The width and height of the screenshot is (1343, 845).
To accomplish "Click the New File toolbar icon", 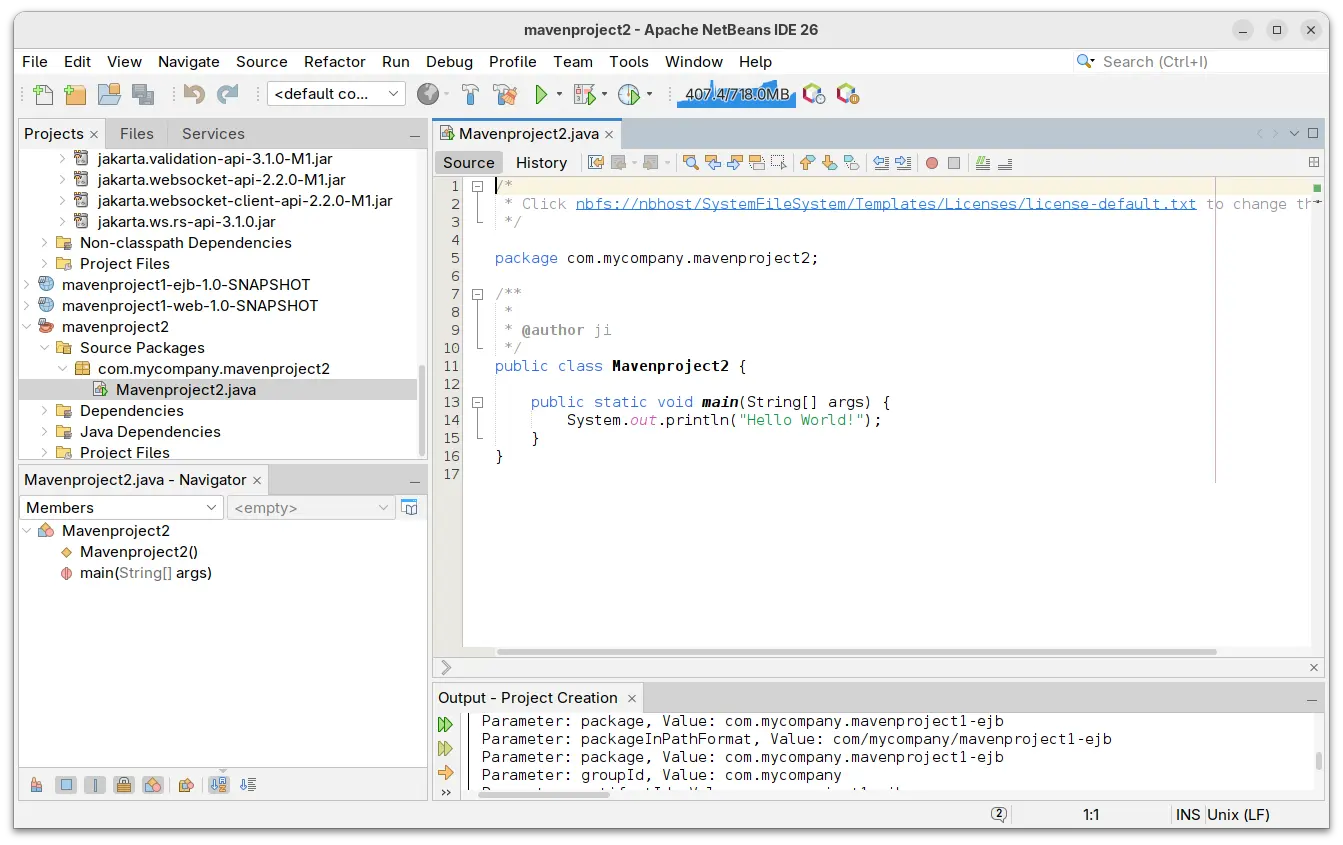I will (x=42, y=95).
